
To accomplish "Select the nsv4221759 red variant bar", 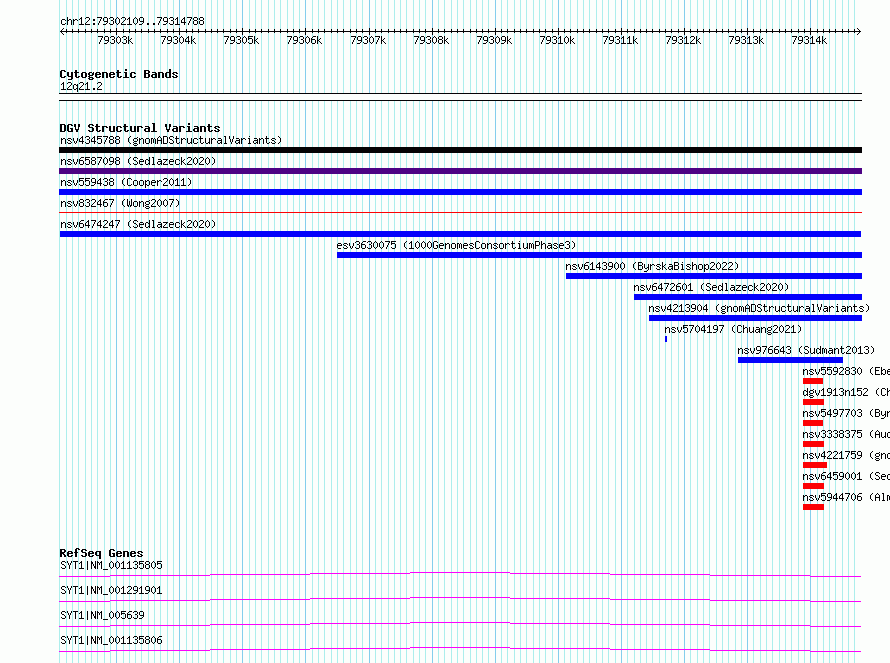I will (815, 465).
